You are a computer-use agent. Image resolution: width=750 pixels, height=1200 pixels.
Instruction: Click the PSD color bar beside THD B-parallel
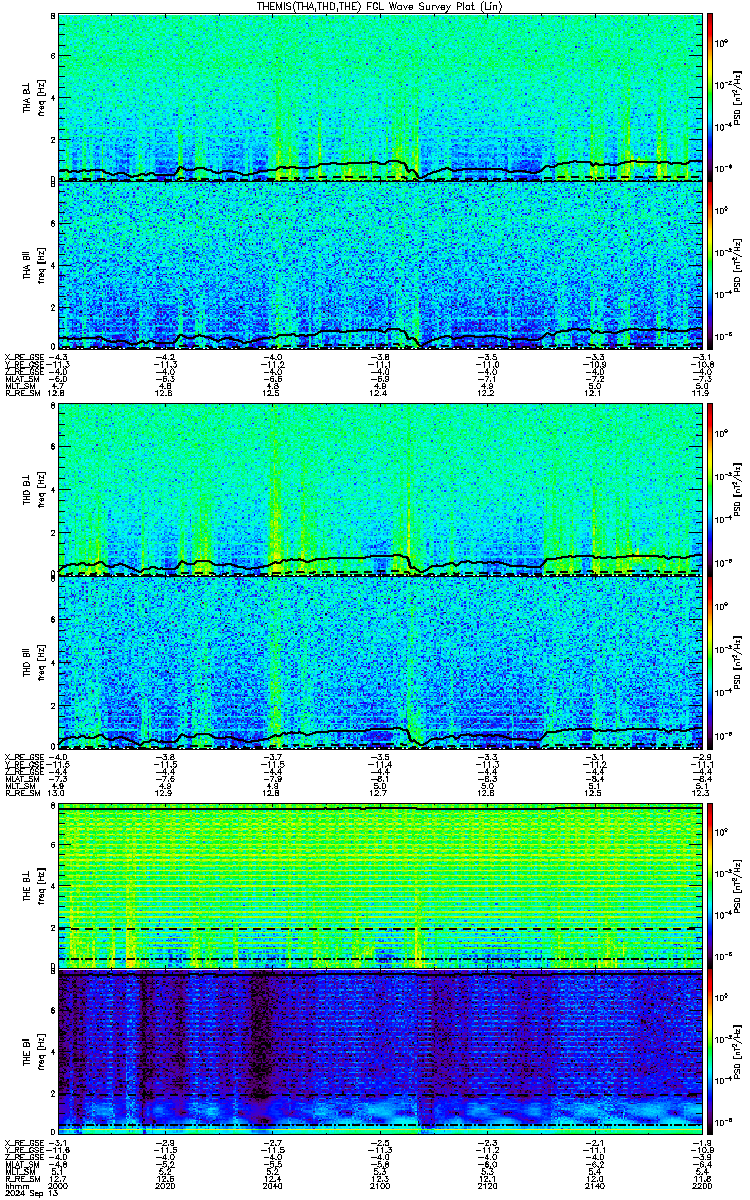[710, 661]
